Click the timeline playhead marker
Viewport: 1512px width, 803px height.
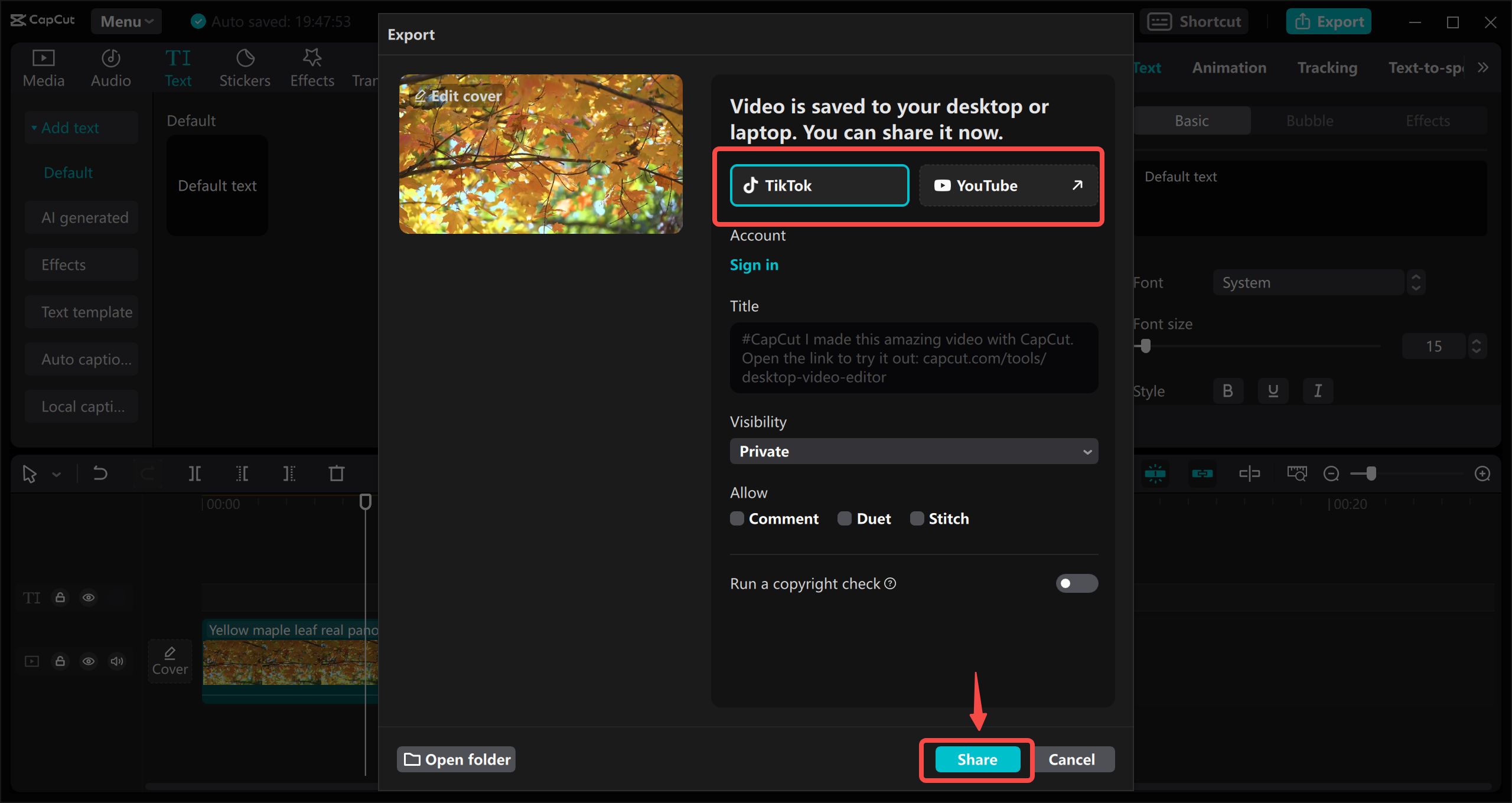click(366, 502)
